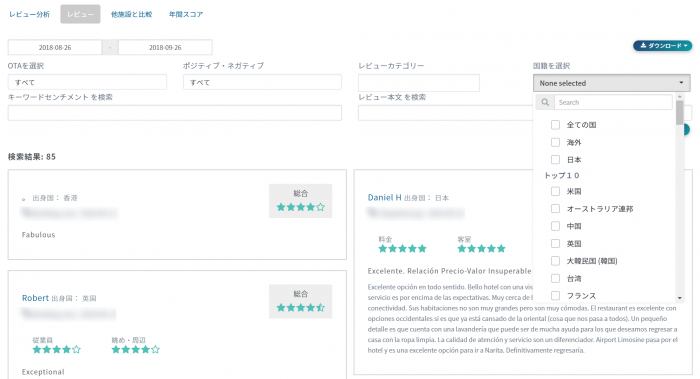Click the 検索結果: 85 text
This screenshot has width=700, height=379.
tap(32, 157)
